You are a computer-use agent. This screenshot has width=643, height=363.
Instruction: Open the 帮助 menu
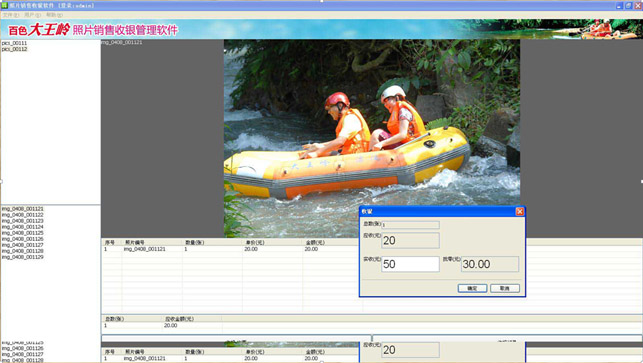pos(54,15)
